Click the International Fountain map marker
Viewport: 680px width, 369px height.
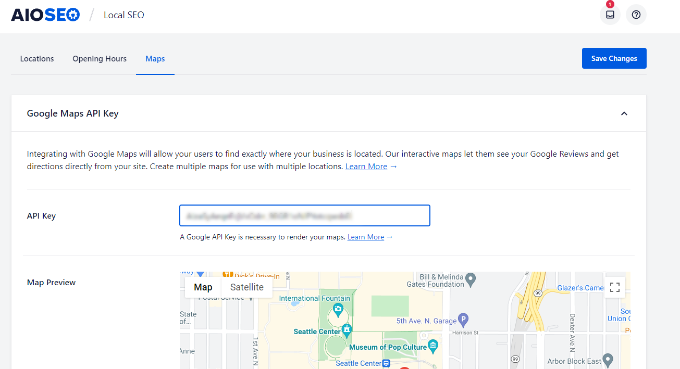[x=338, y=310]
